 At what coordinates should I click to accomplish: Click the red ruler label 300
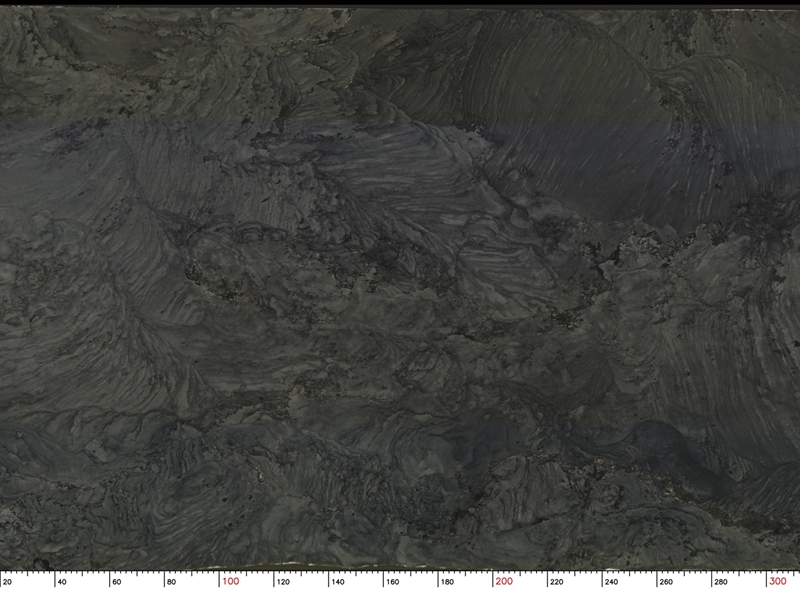778,581
